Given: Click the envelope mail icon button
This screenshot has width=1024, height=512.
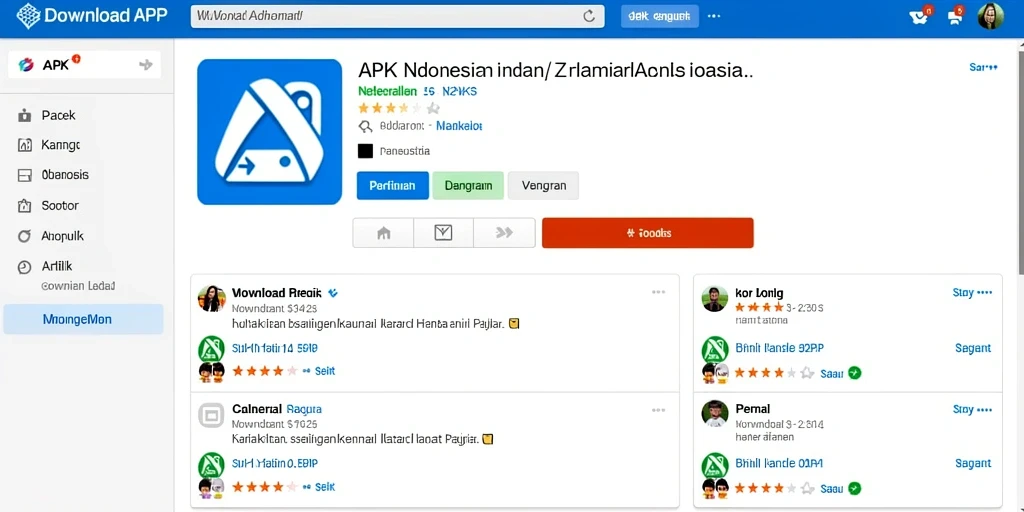Looking at the screenshot, I should click(443, 232).
